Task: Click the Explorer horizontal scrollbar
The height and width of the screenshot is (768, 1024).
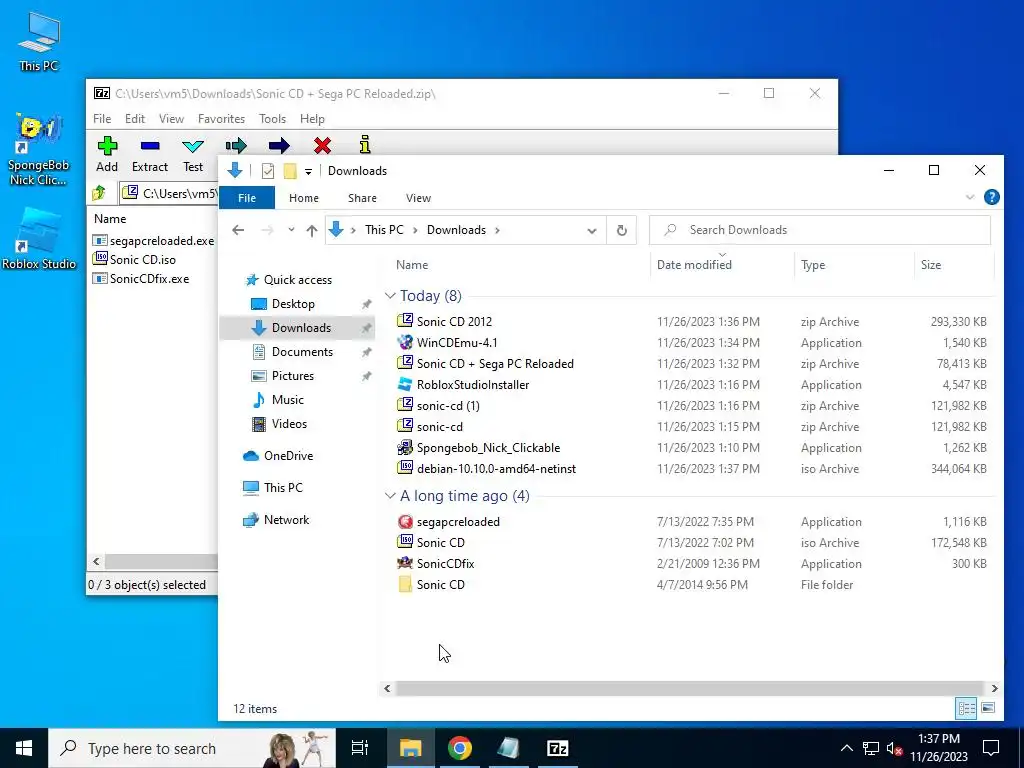Action: tap(689, 688)
